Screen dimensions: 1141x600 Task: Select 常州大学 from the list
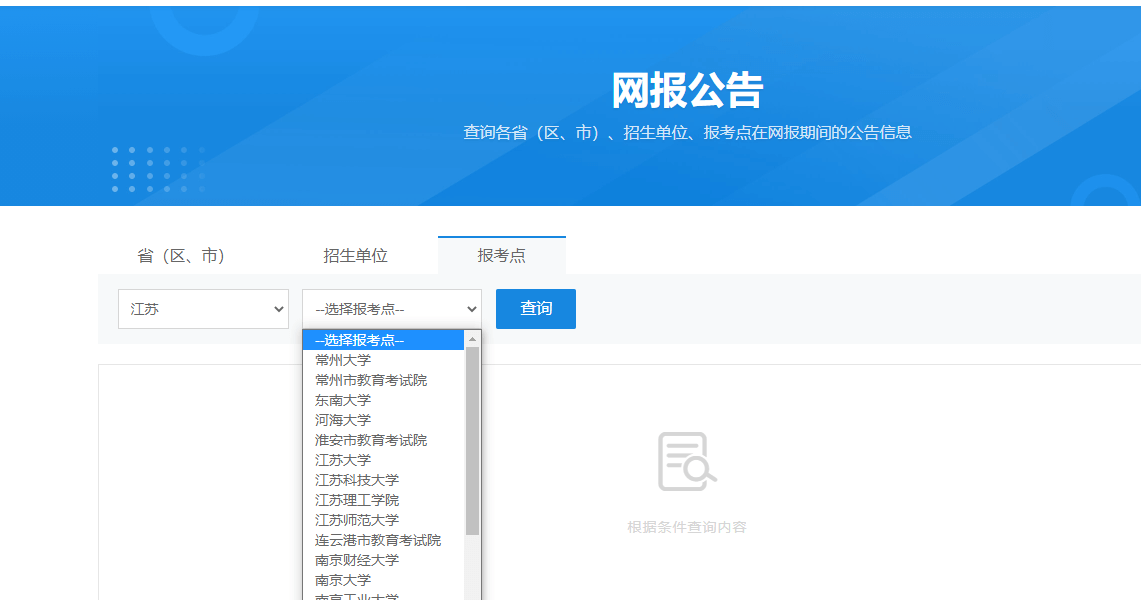pos(343,360)
